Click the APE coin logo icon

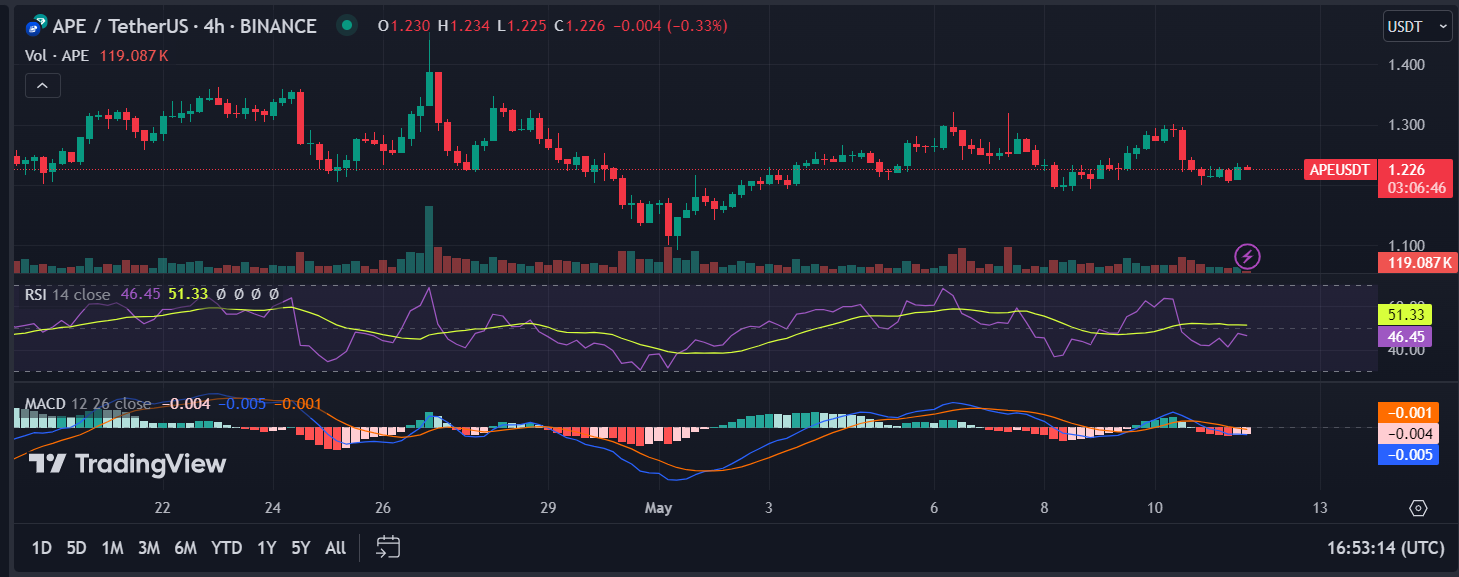click(x=35, y=25)
